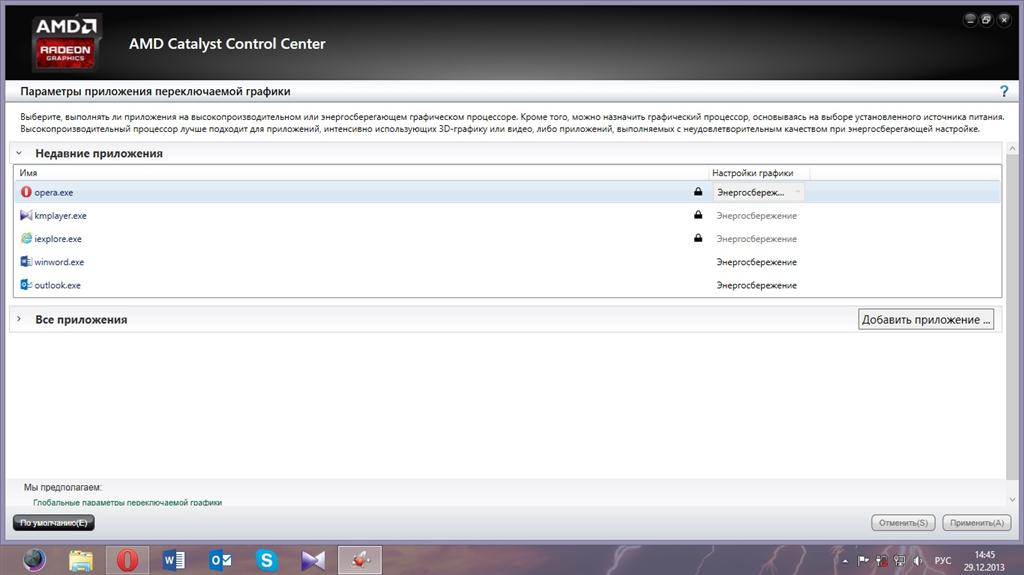Click the opera.exe application icon

point(26,192)
